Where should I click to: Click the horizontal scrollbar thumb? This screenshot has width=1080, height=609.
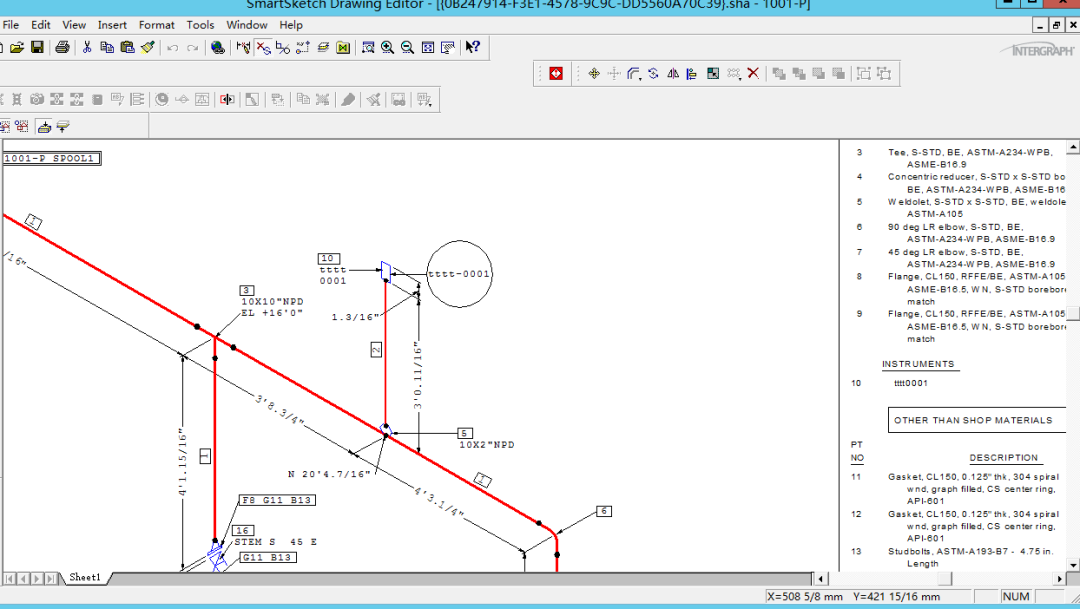(x=944, y=579)
